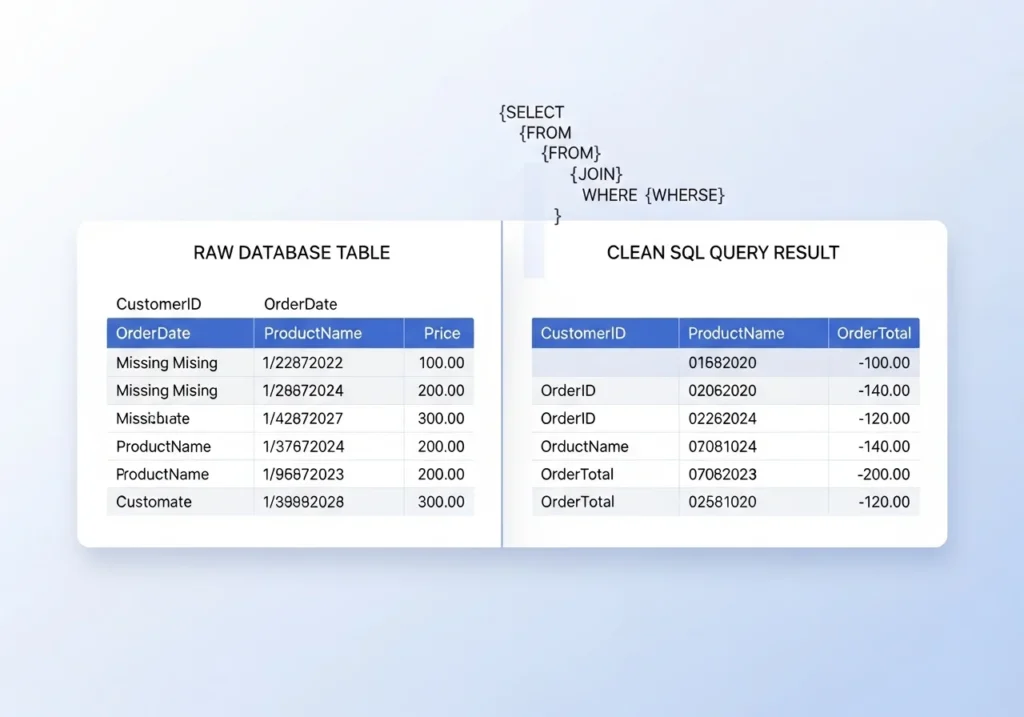Image resolution: width=1024 pixels, height=717 pixels.
Task: Click the 02581020 cell in last row
Action: 722,502
